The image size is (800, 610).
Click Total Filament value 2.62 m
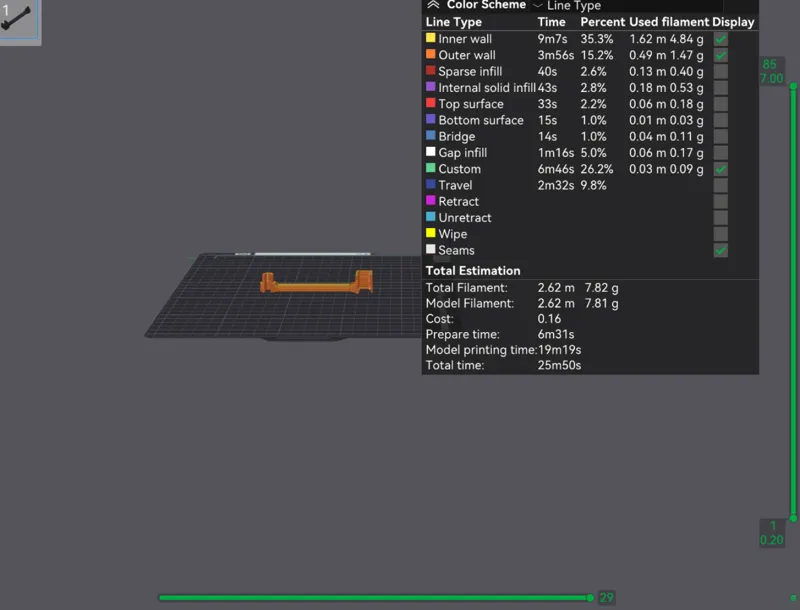click(x=556, y=288)
